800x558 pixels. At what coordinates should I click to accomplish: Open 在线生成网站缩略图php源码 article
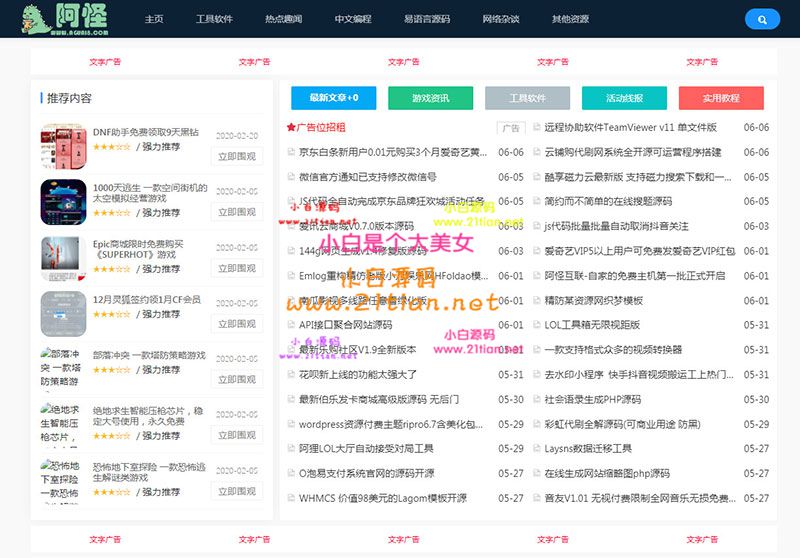607,473
